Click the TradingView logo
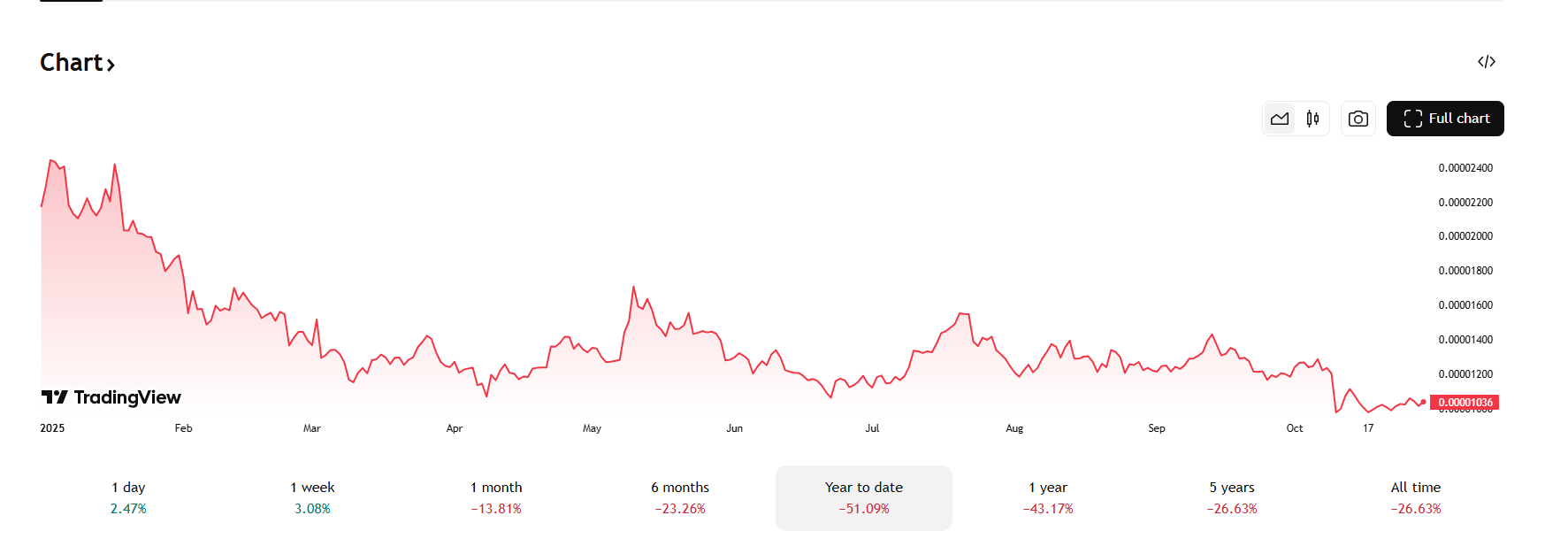 (111, 397)
